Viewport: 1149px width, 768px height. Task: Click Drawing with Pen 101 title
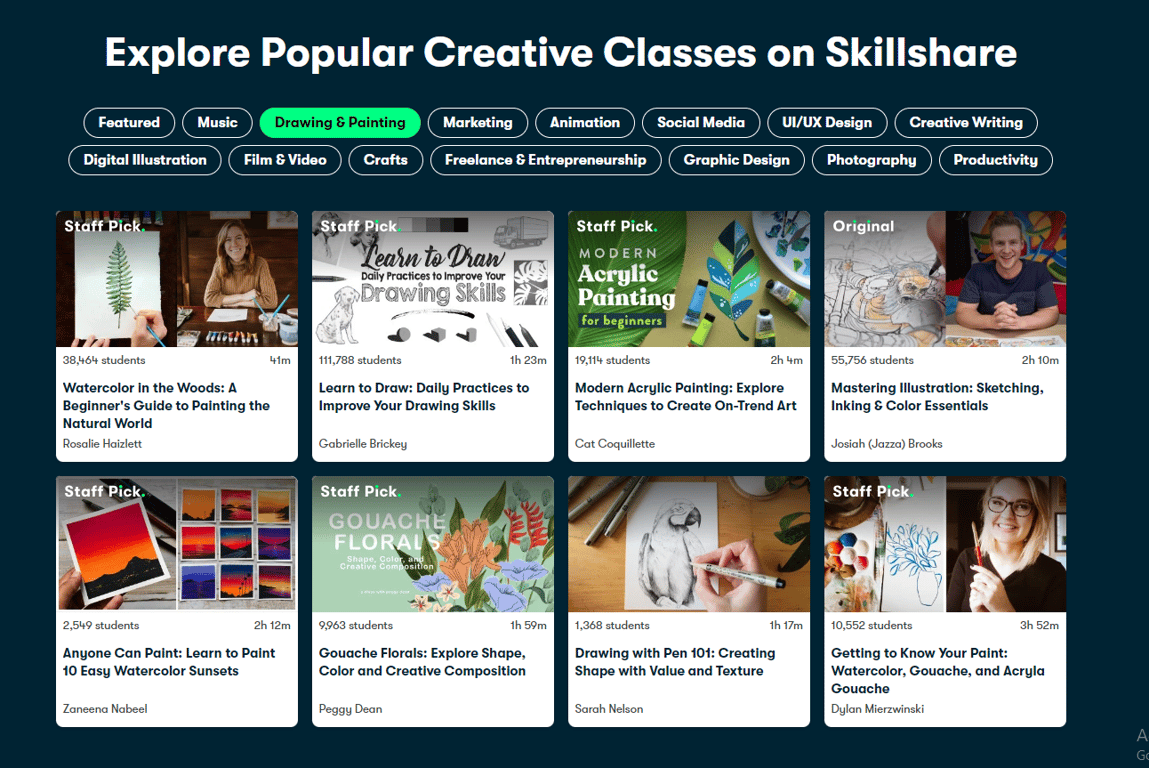(675, 662)
